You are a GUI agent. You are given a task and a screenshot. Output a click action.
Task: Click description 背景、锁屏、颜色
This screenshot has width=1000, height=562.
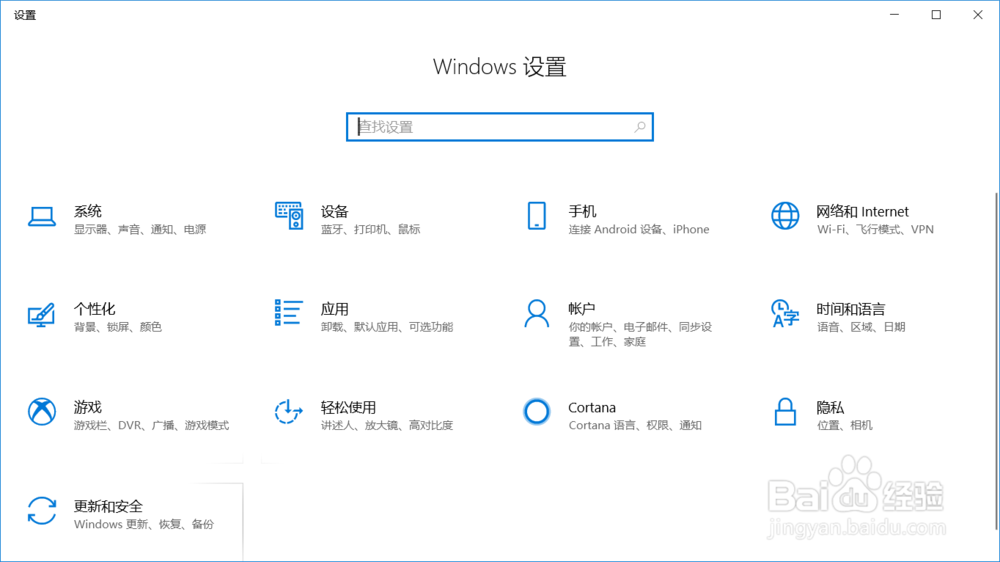coord(118,327)
